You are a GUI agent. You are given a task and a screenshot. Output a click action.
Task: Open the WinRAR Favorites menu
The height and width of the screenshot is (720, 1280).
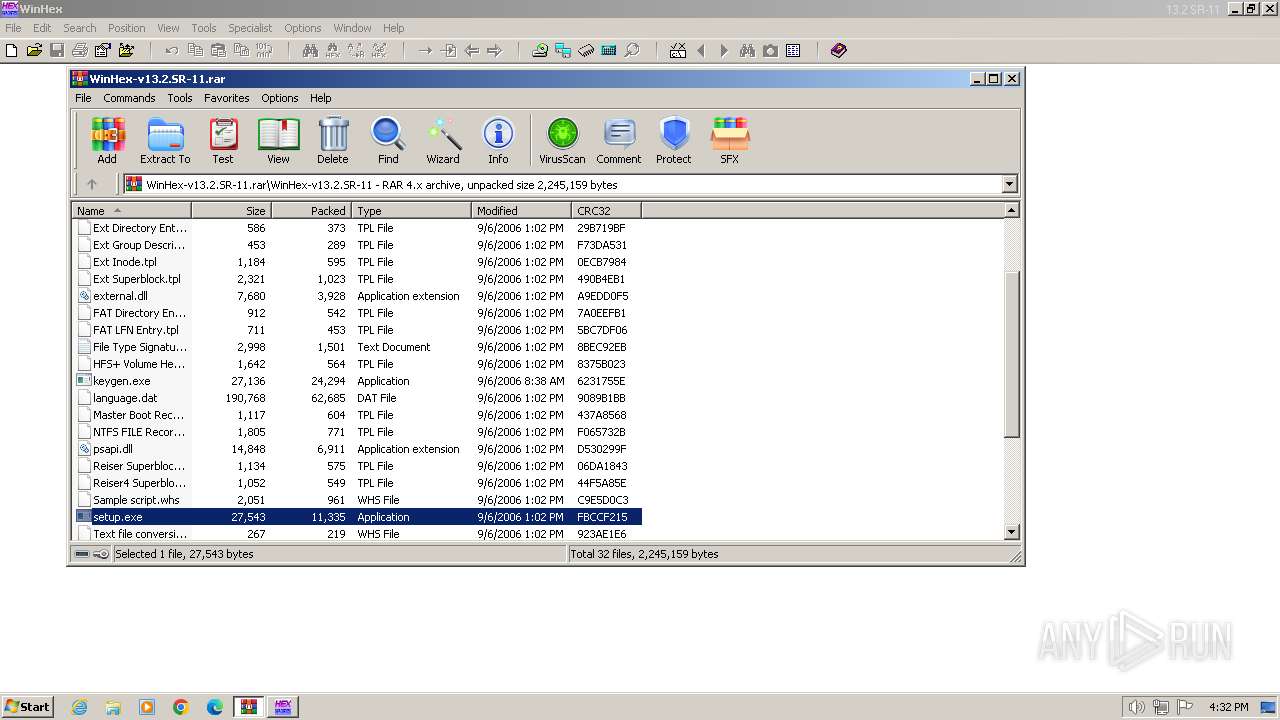click(x=227, y=98)
